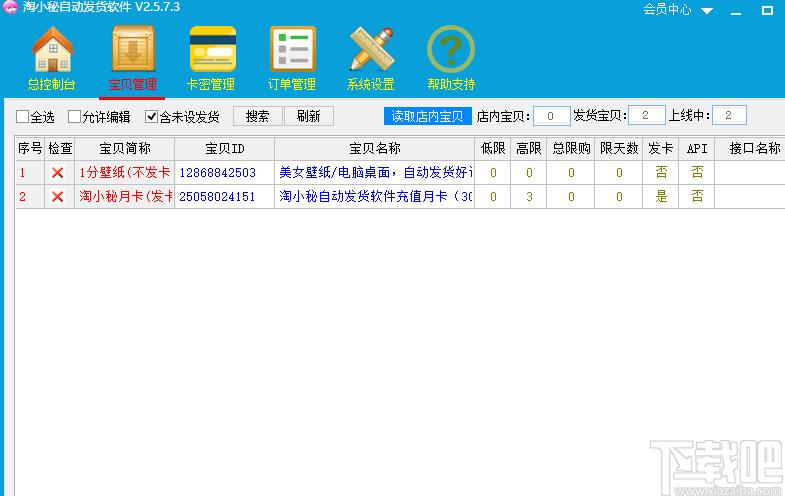Click the 刷新 button
The image size is (785, 496).
click(x=309, y=116)
